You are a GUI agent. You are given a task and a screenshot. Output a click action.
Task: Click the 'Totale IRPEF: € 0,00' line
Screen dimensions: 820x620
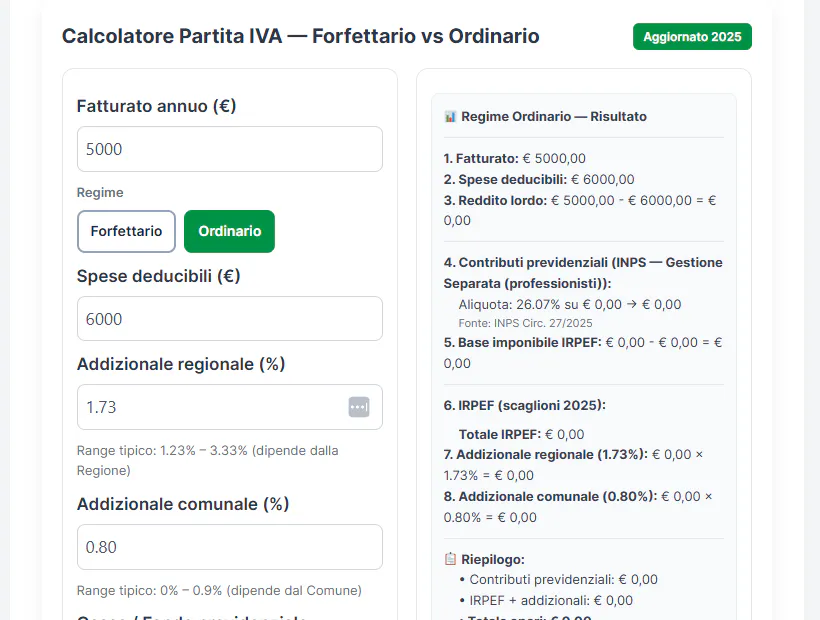521,434
